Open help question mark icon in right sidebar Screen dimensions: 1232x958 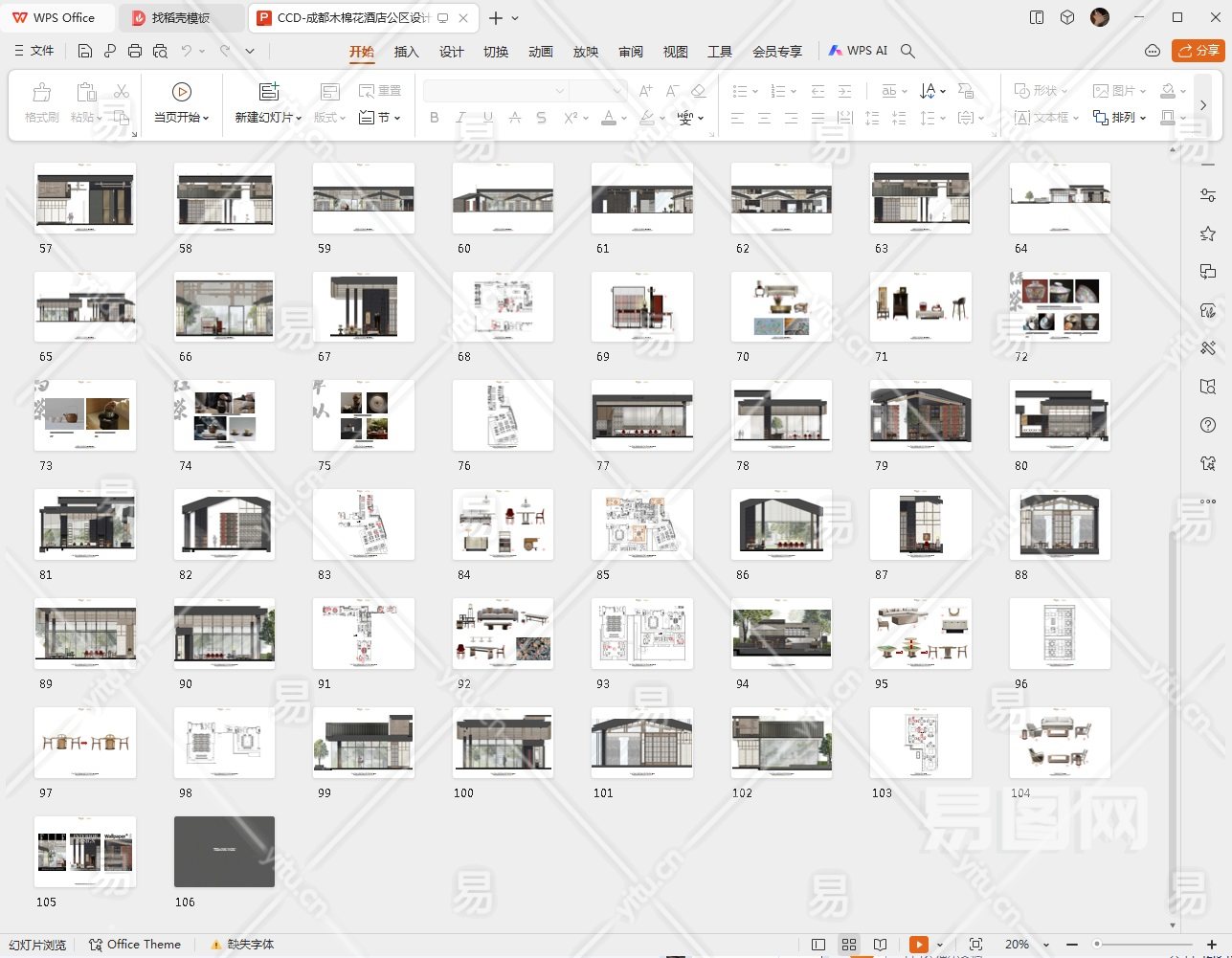1208,425
